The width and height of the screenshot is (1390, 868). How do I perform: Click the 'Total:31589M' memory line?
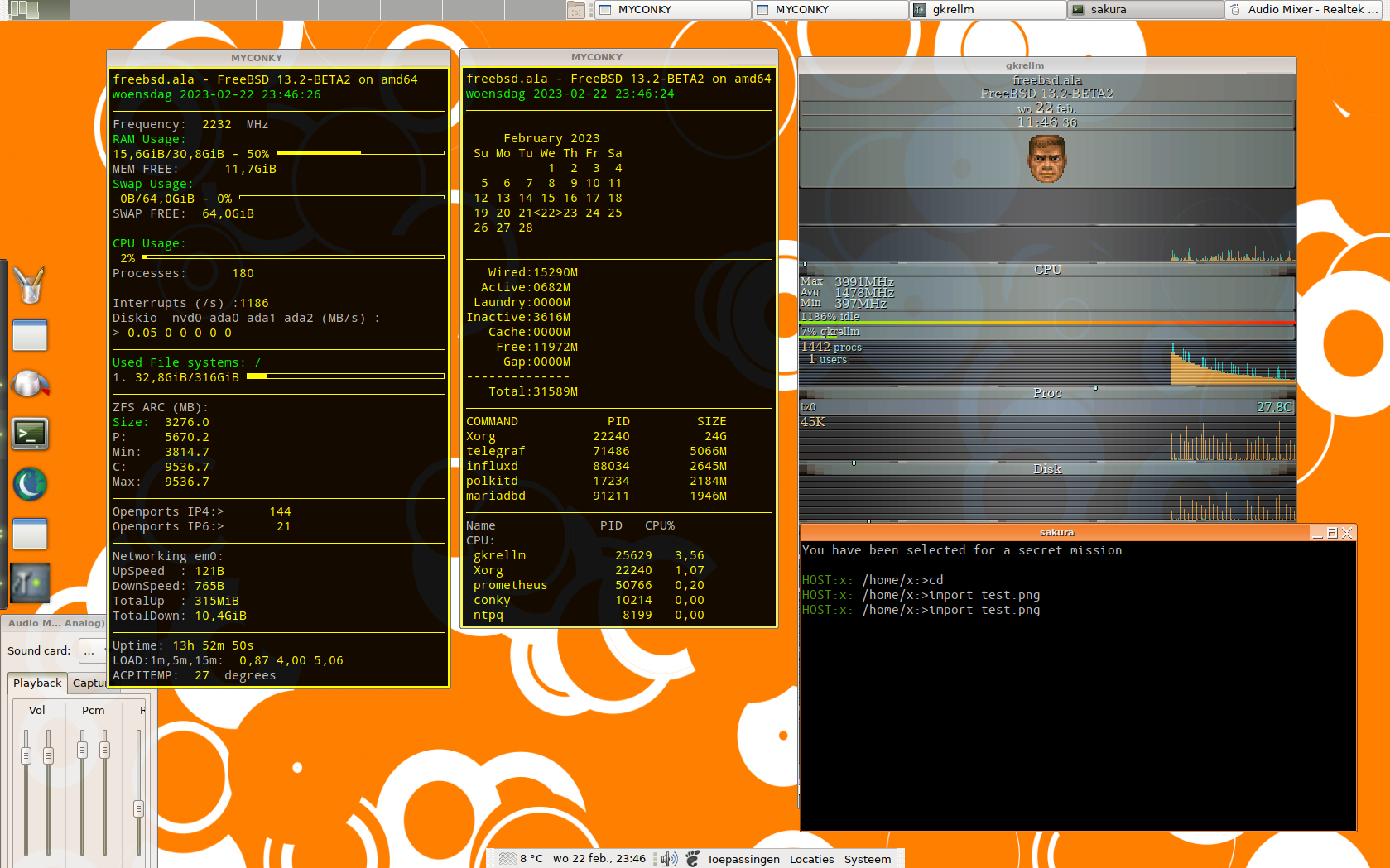(x=533, y=391)
